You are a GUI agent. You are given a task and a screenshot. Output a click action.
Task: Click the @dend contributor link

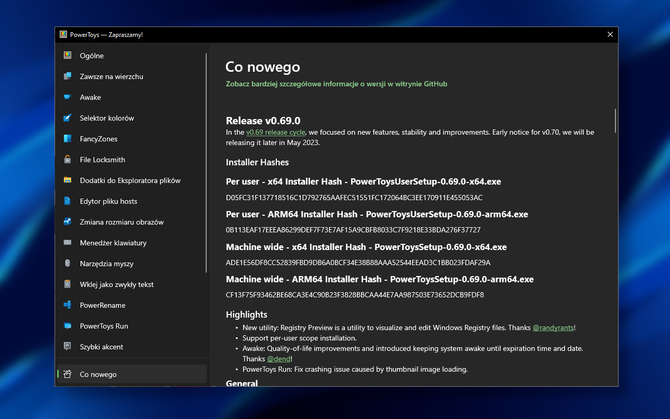pos(279,358)
